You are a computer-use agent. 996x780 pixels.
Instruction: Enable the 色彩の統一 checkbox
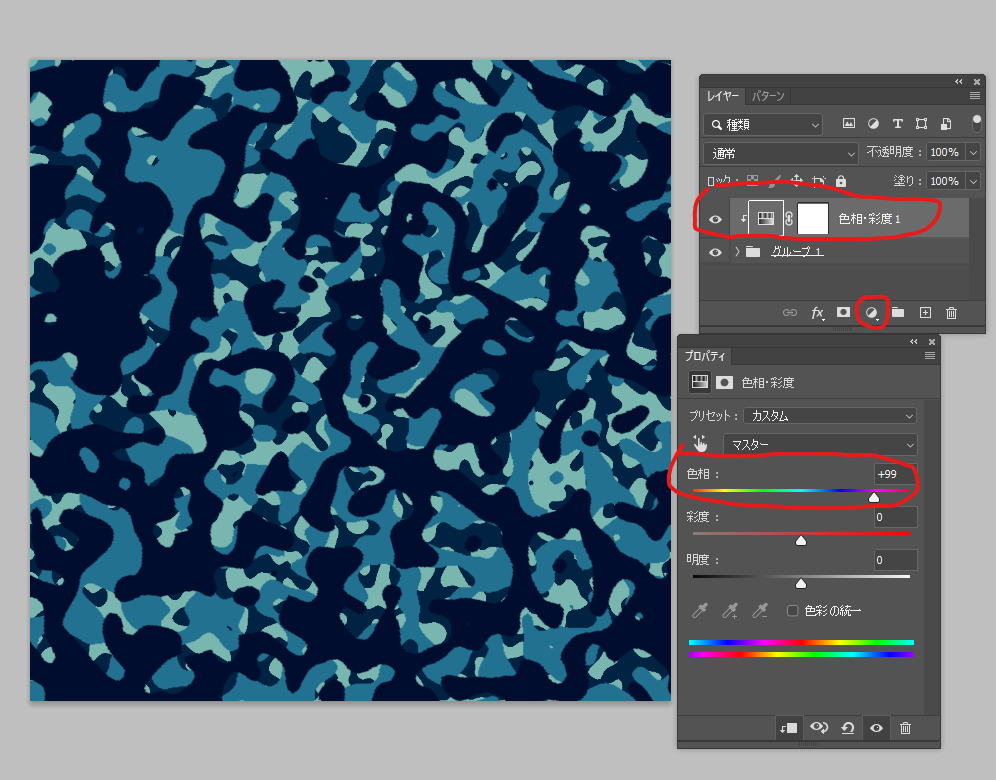tap(793, 611)
